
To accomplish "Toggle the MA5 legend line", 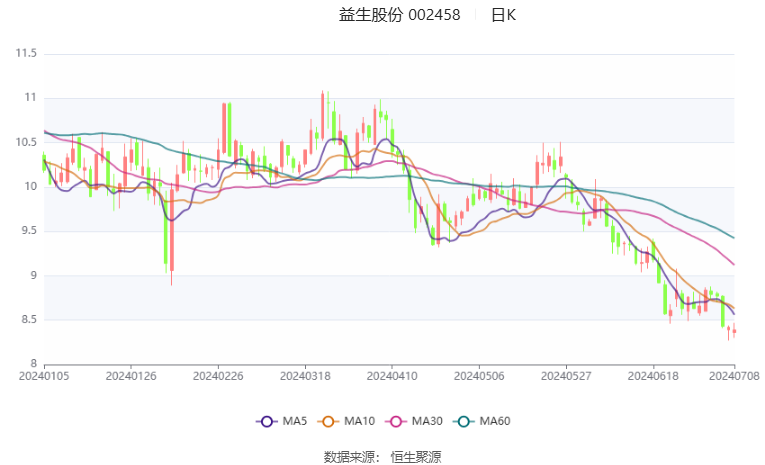I will click(282, 421).
